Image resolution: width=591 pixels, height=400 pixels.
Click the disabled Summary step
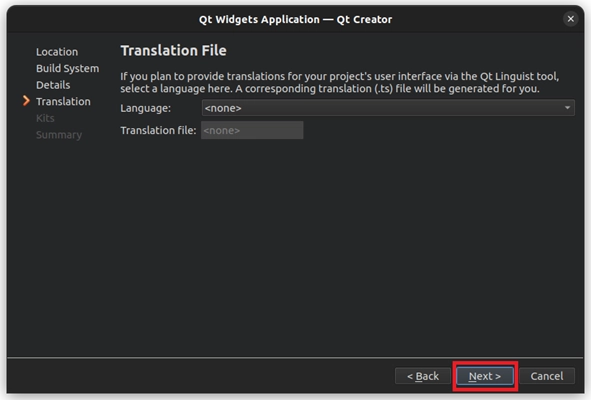point(59,135)
